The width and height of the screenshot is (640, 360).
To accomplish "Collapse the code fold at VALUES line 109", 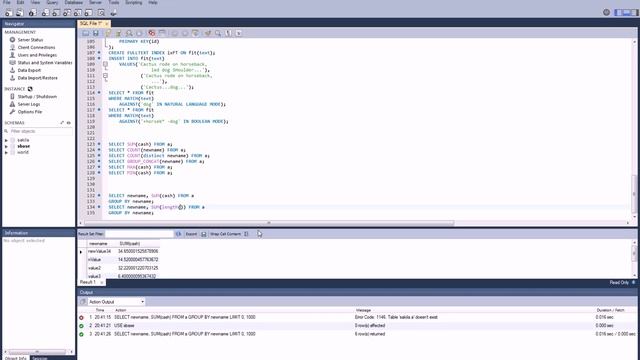I will point(105,64).
